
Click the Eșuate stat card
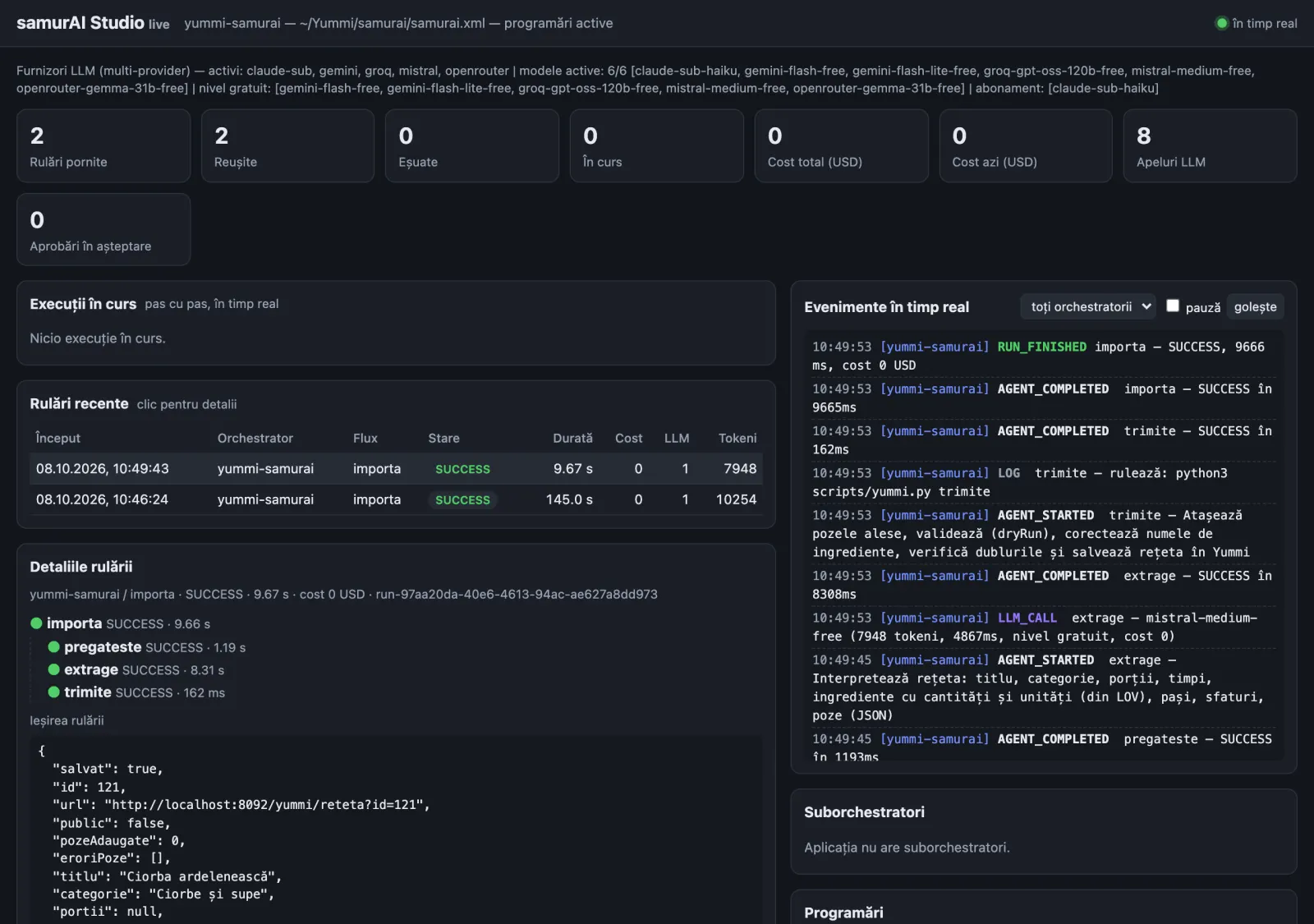pyautogui.click(x=472, y=146)
